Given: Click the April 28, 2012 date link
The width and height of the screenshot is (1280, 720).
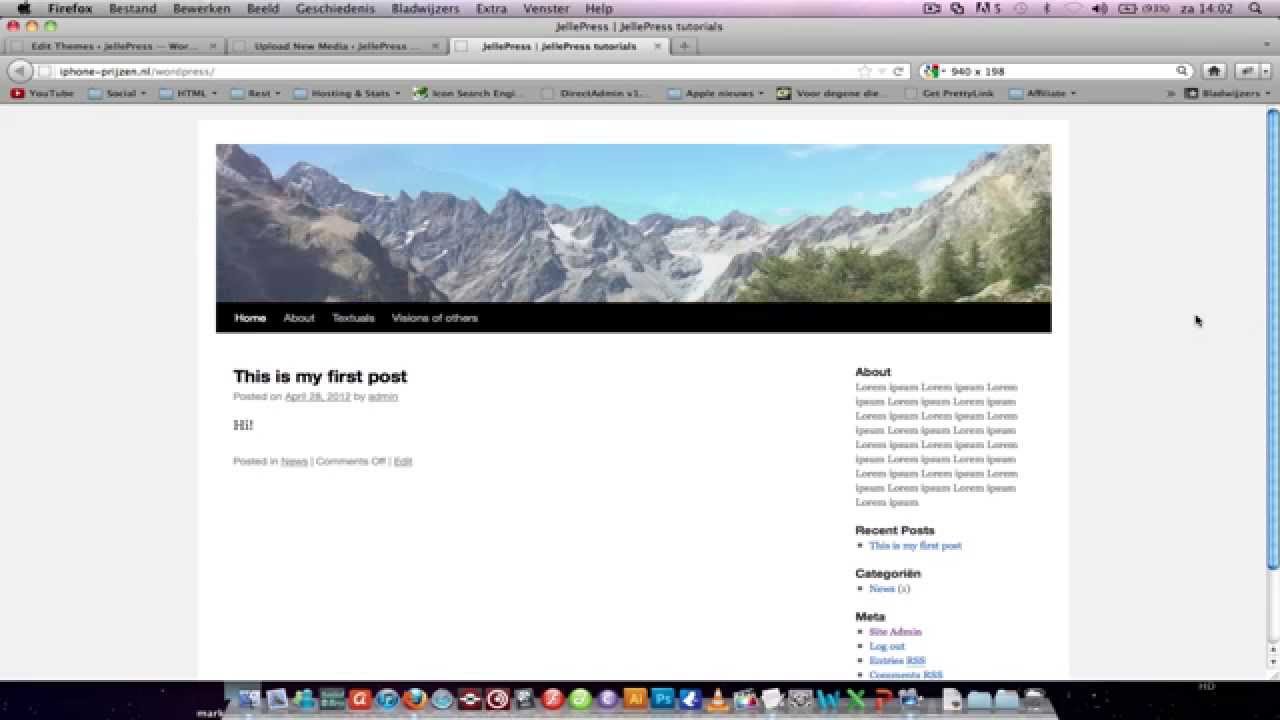Looking at the screenshot, I should click(x=318, y=397).
